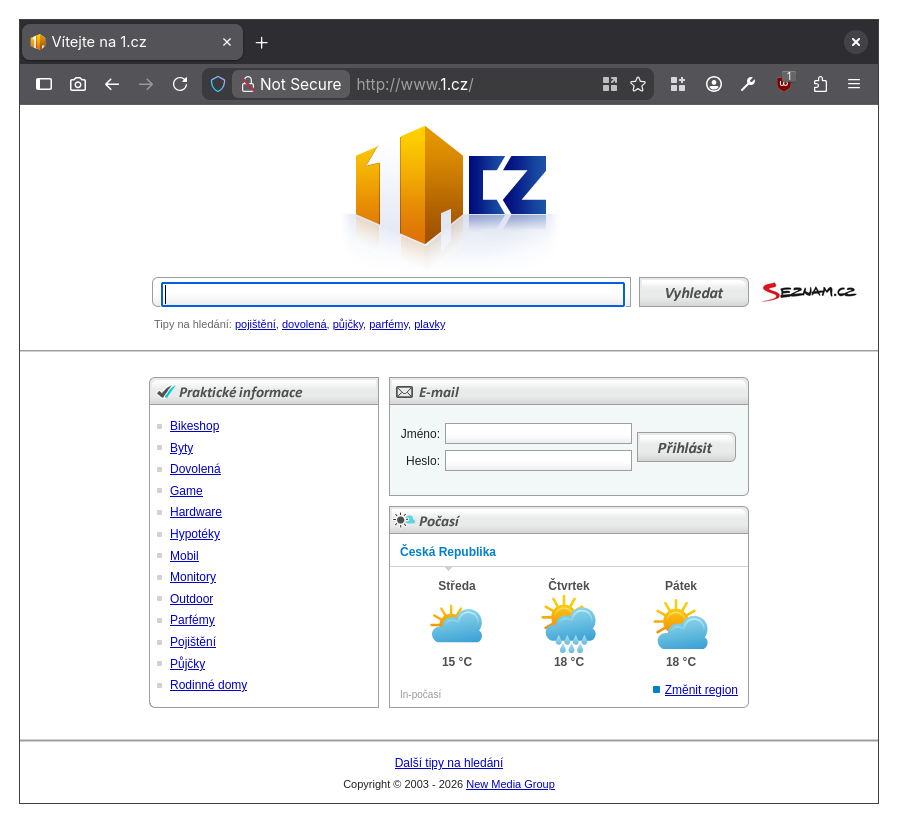This screenshot has width=898, height=823.
Task: Open the tracking protection shield
Action: coord(218,84)
